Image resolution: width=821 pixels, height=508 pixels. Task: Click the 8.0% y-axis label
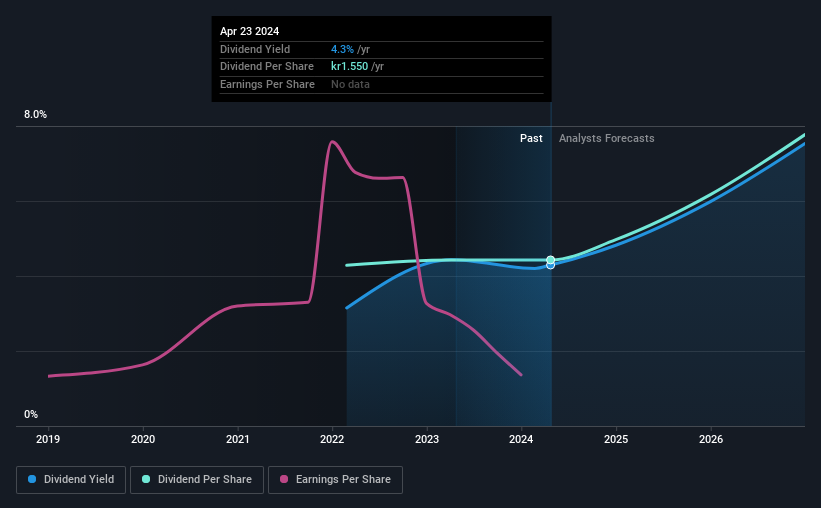(35, 115)
